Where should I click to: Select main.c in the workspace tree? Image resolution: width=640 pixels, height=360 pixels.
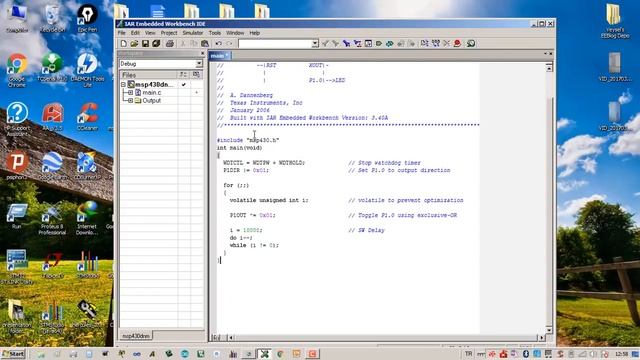[152, 93]
